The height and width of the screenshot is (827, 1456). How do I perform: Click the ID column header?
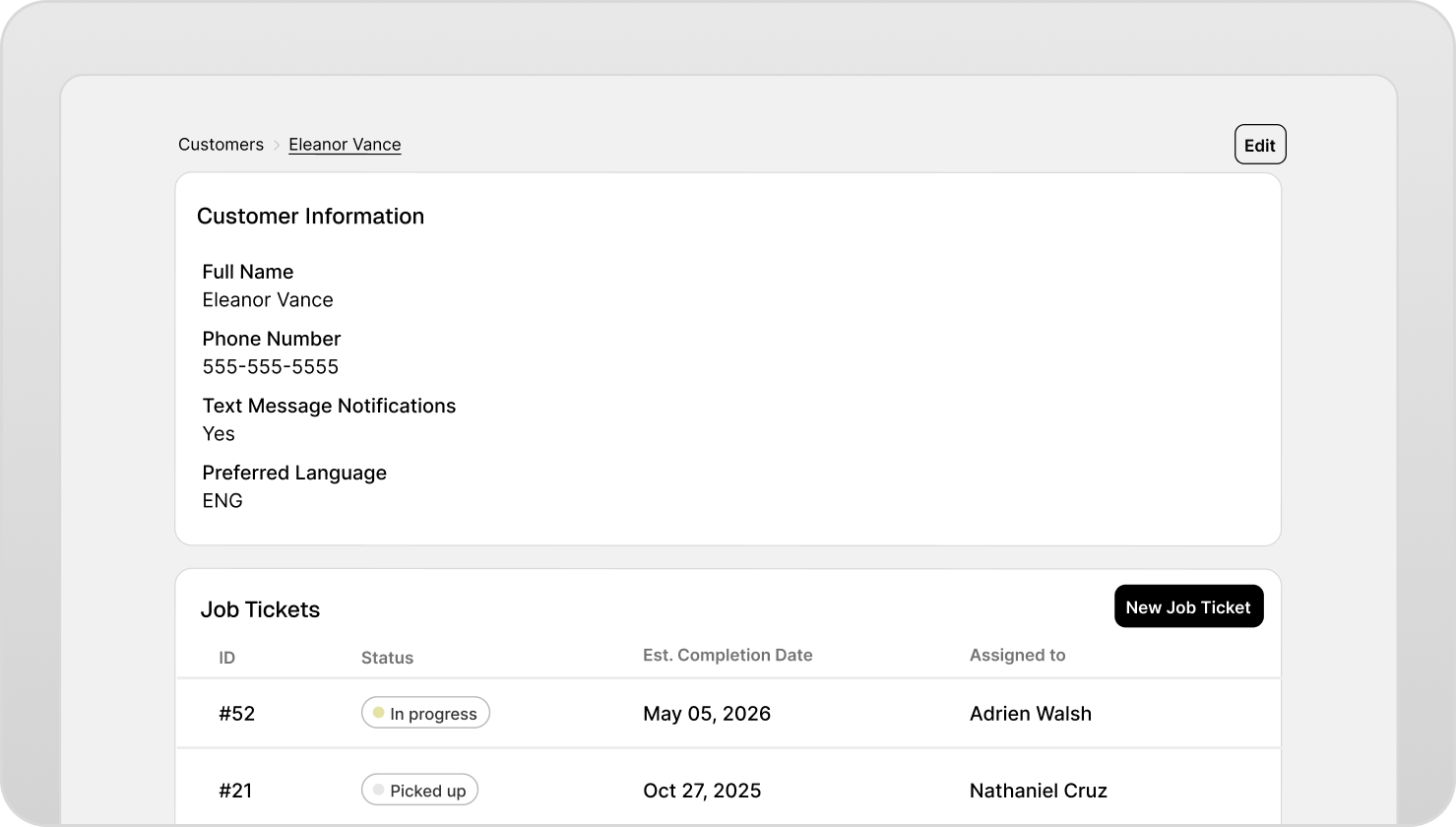[x=227, y=657]
